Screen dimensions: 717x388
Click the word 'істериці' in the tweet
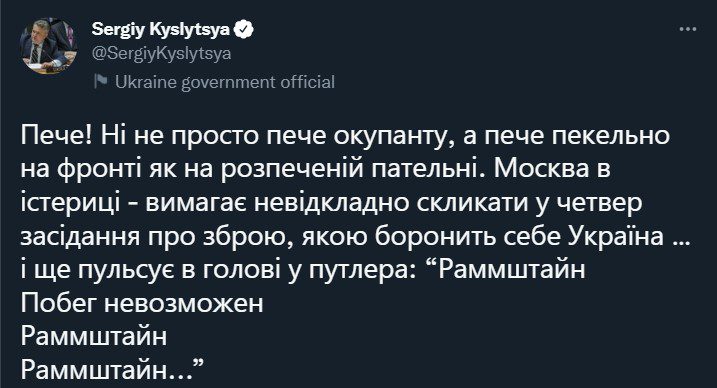click(x=70, y=203)
